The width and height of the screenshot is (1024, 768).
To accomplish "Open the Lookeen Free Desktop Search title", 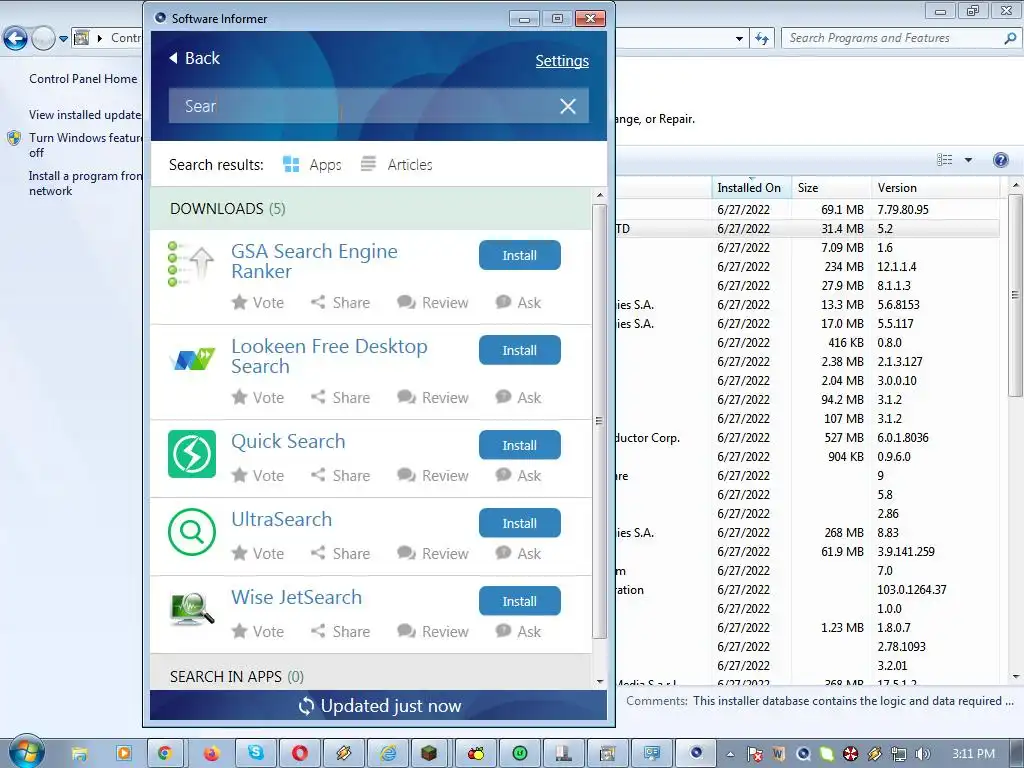I will (329, 356).
